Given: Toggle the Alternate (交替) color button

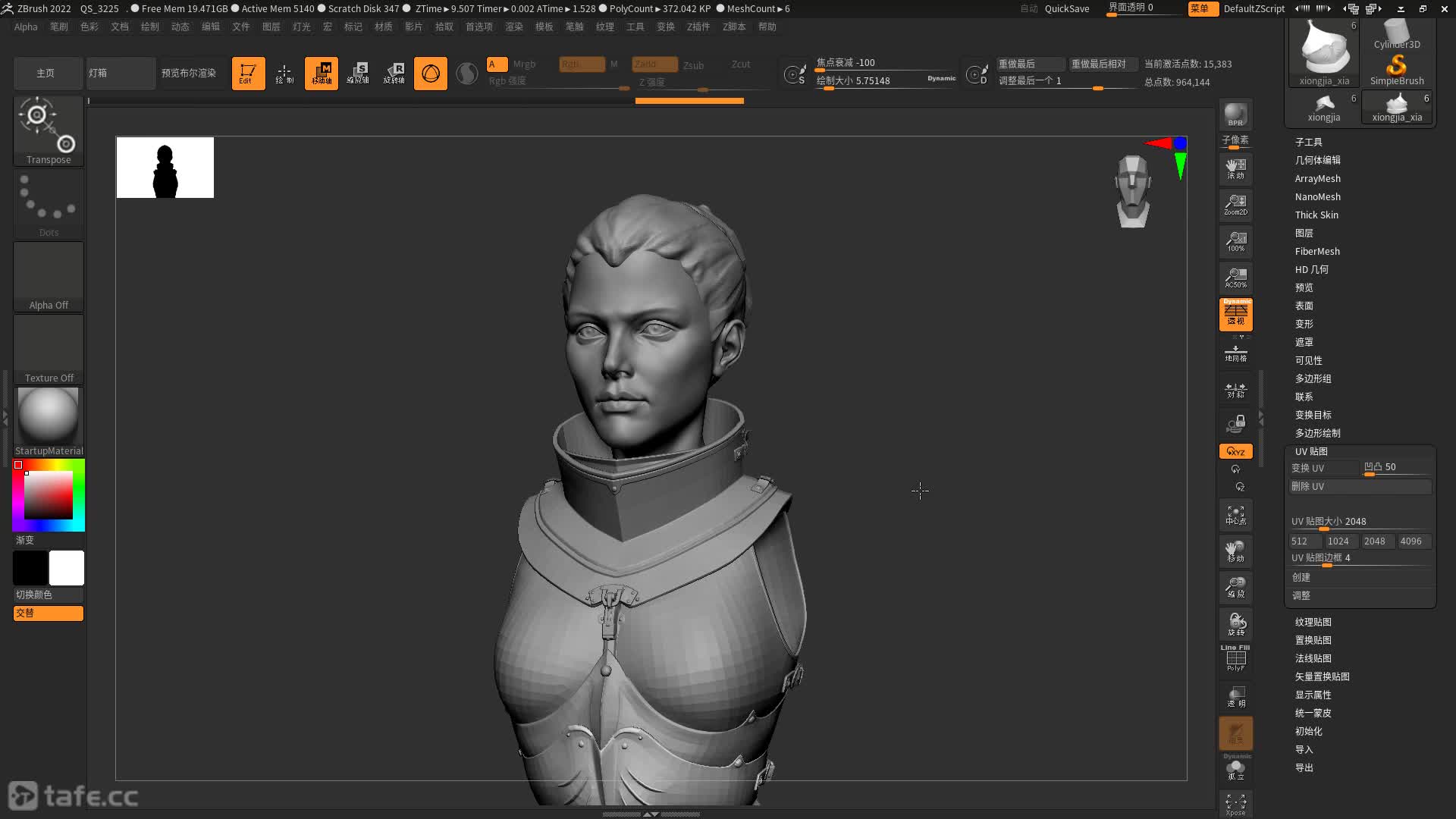Looking at the screenshot, I should point(49,613).
